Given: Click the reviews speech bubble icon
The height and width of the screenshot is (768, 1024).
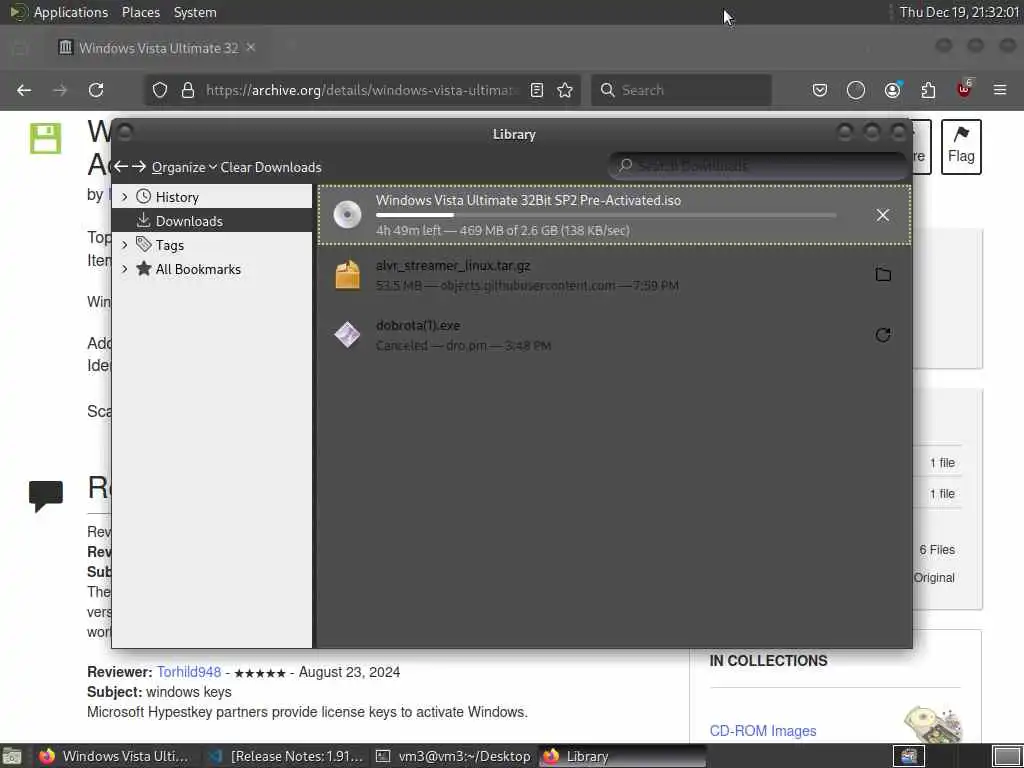Looking at the screenshot, I should [46, 496].
